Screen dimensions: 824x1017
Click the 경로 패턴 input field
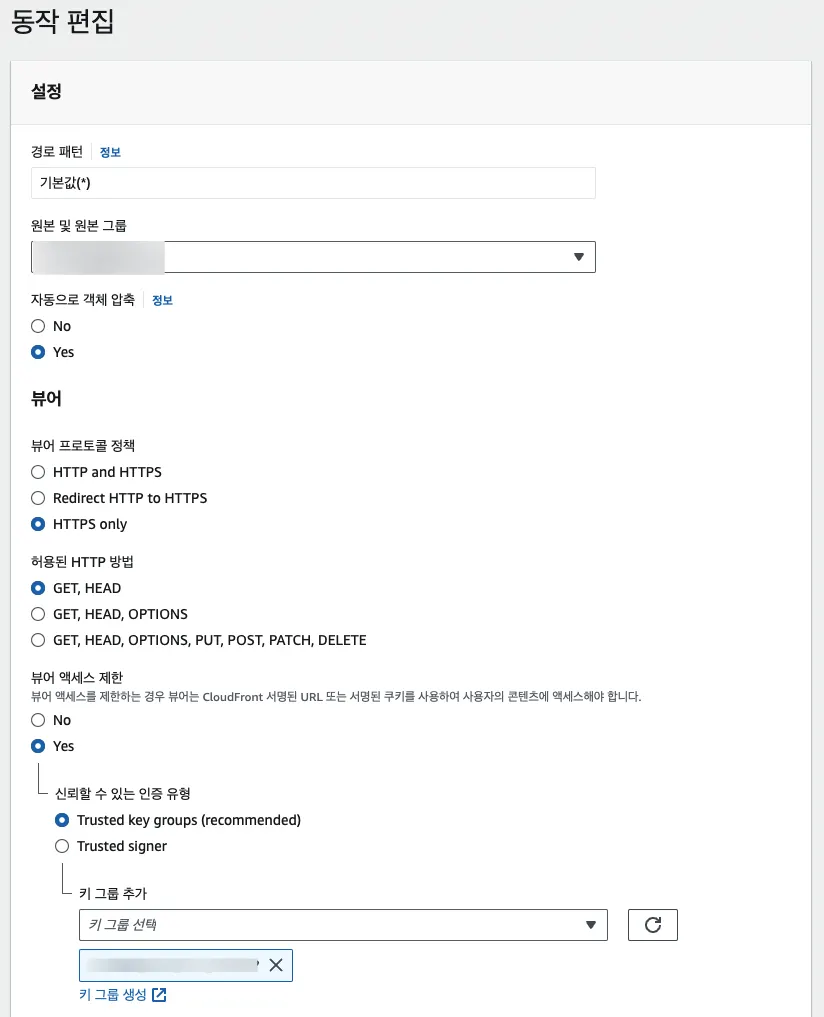click(313, 183)
